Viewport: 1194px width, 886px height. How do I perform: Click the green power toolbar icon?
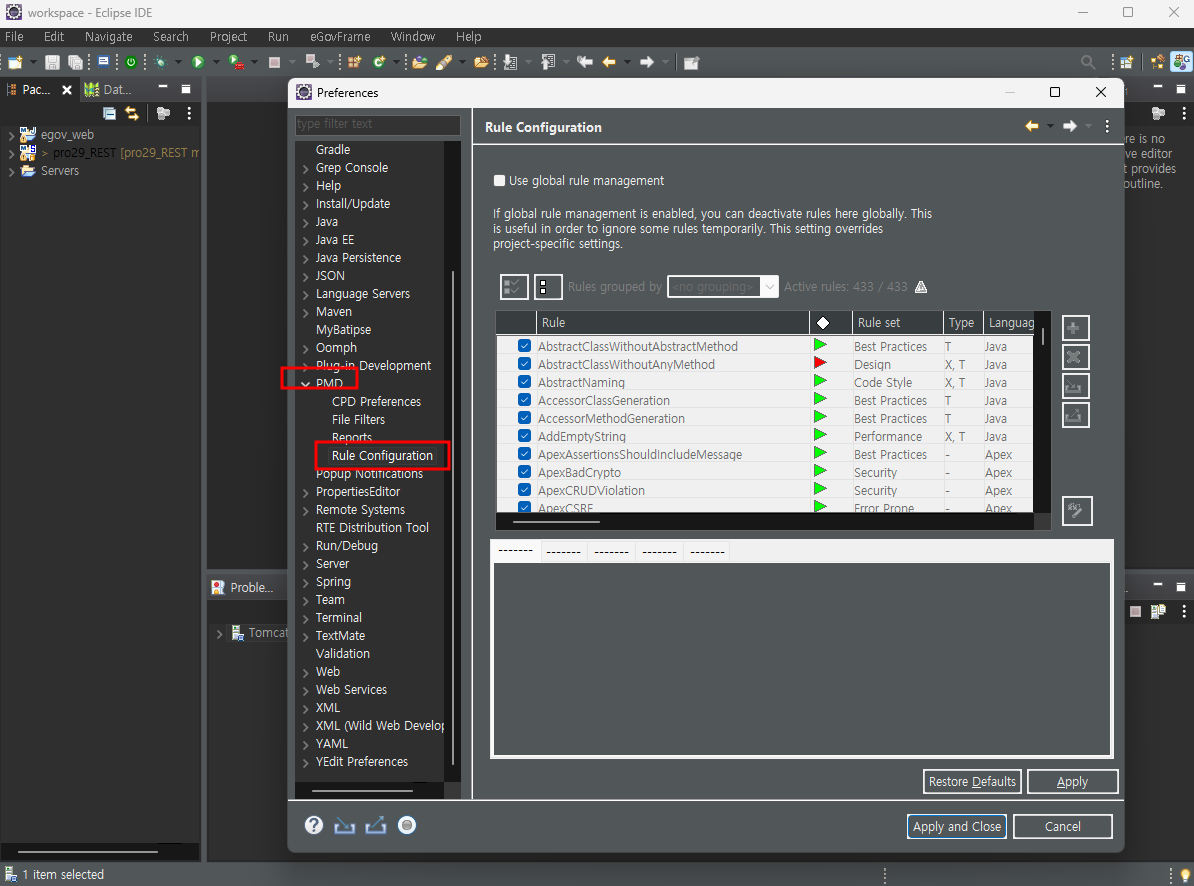tap(131, 62)
